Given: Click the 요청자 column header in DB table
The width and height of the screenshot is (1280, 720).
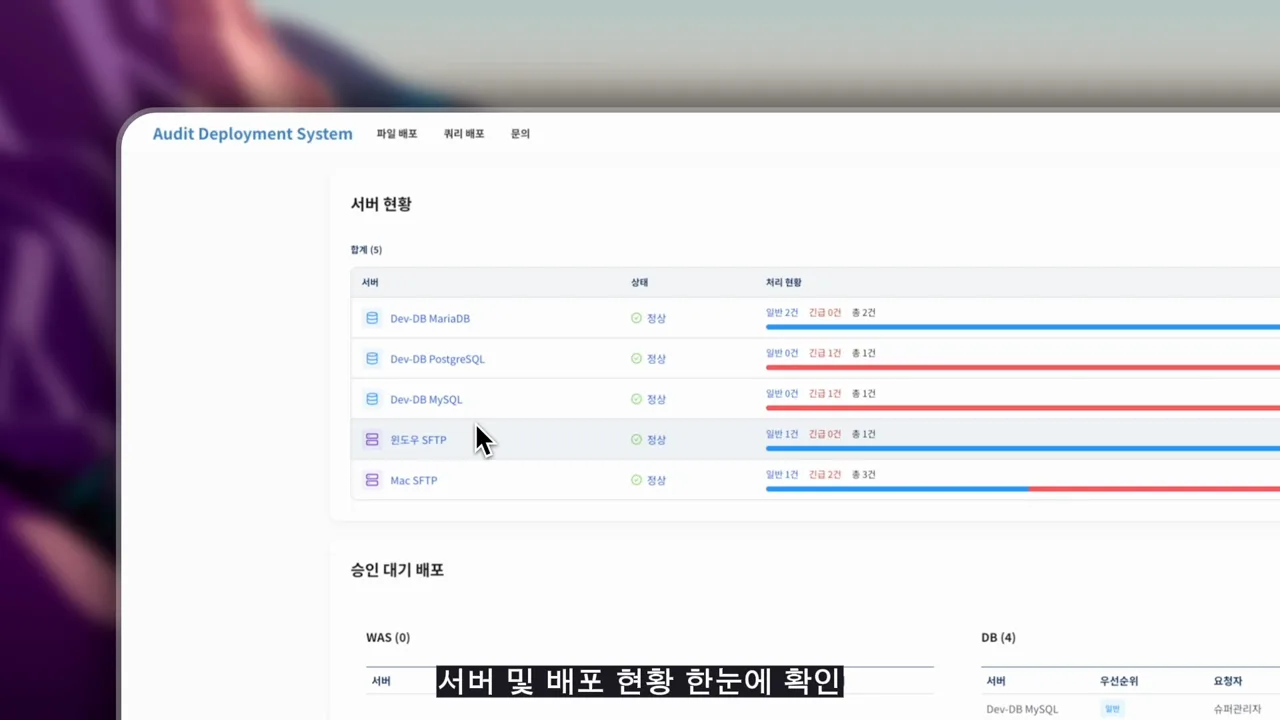Looking at the screenshot, I should pos(1227,681).
